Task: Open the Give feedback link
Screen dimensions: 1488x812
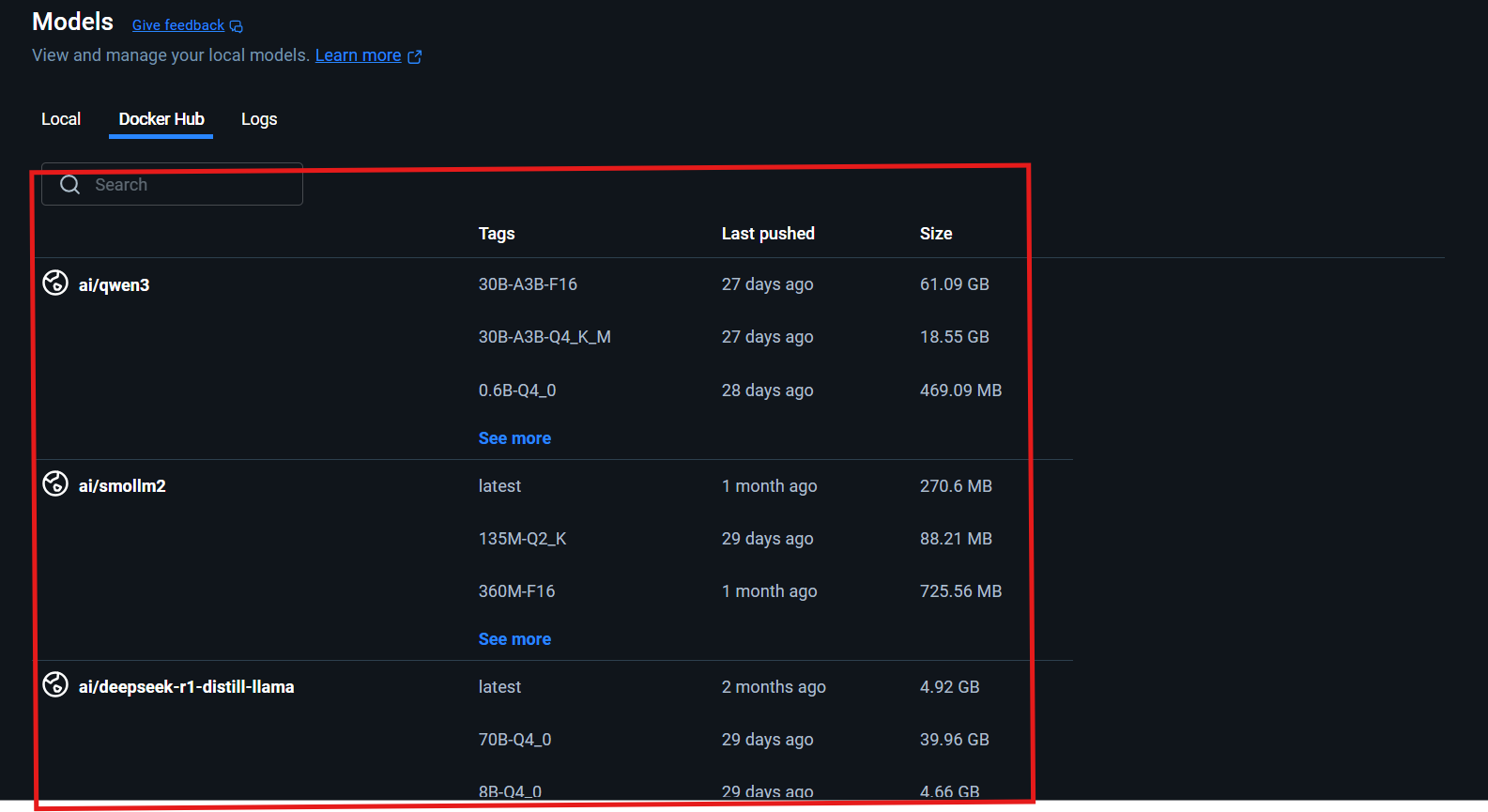Action: (x=178, y=25)
